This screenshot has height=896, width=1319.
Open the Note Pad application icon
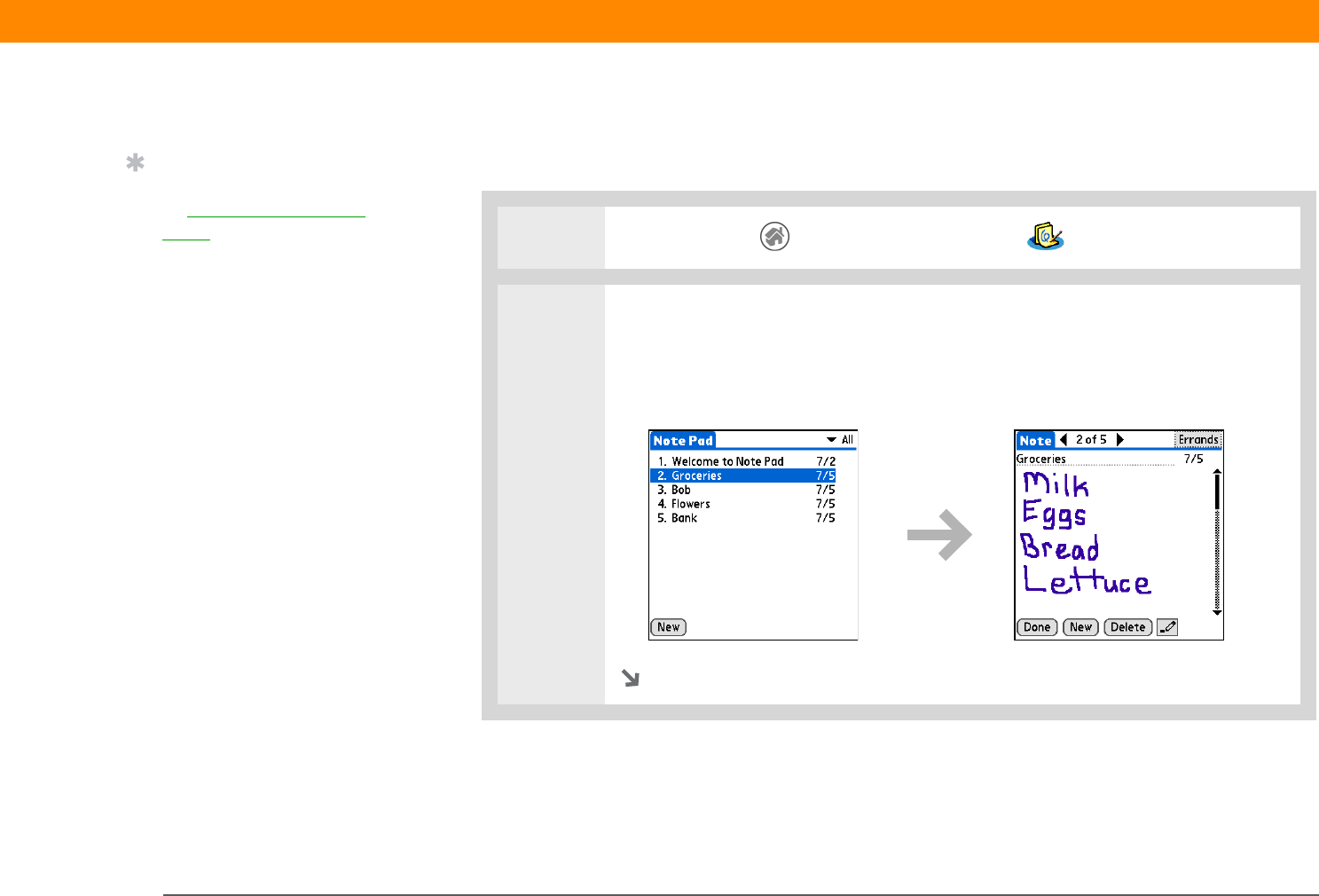point(1046,237)
